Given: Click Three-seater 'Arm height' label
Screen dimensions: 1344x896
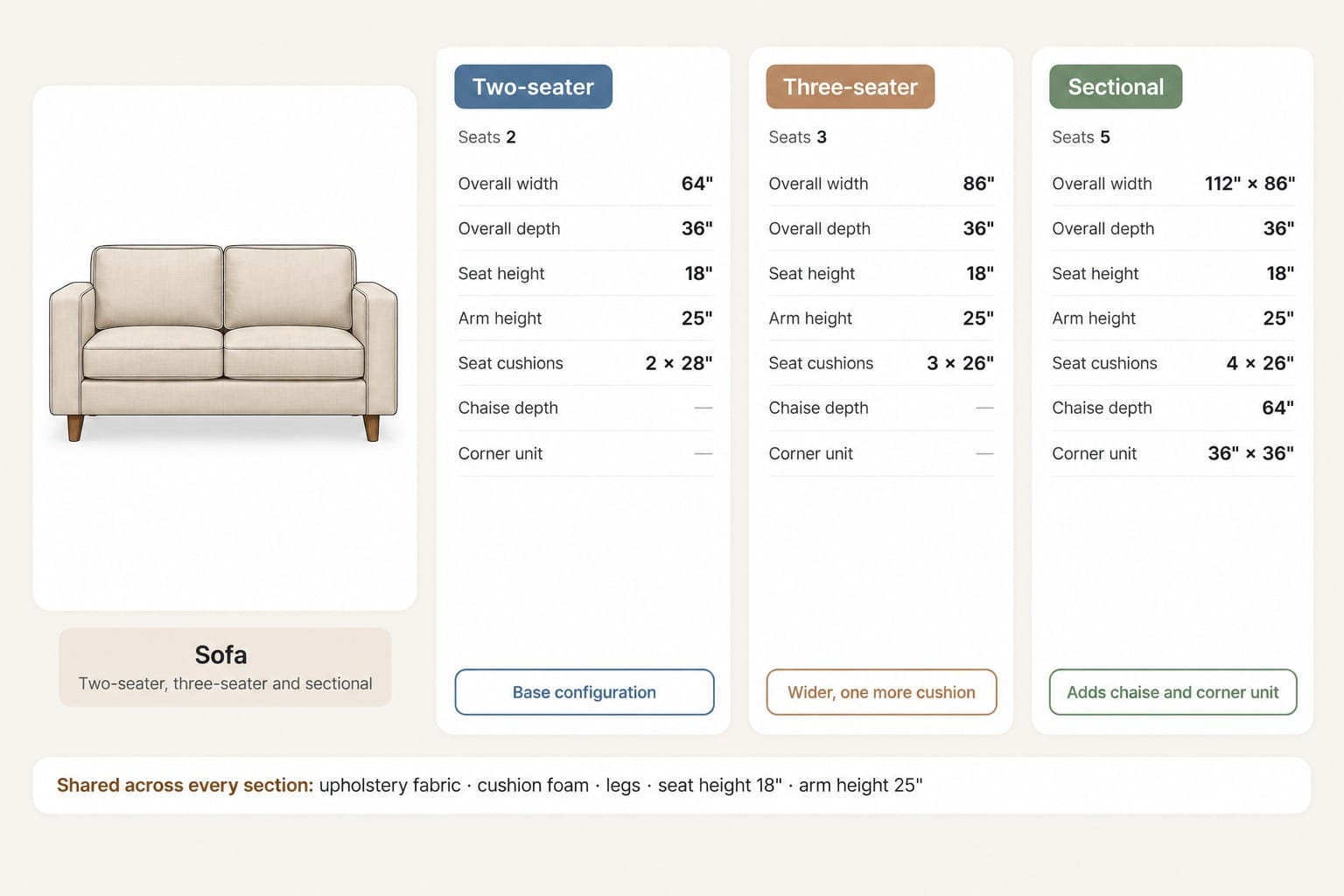Looking at the screenshot, I should tap(810, 318).
